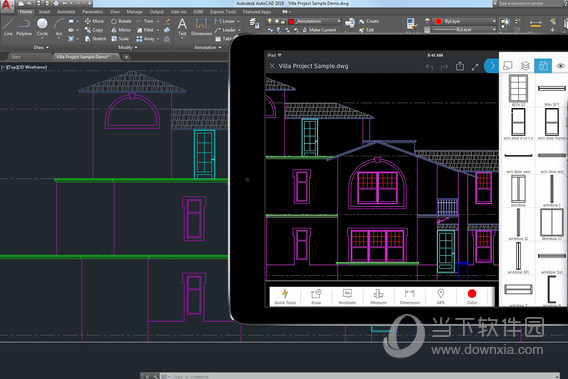Close Villa Project Sample.dwg on iPad
568x379 pixels.
tap(272, 66)
